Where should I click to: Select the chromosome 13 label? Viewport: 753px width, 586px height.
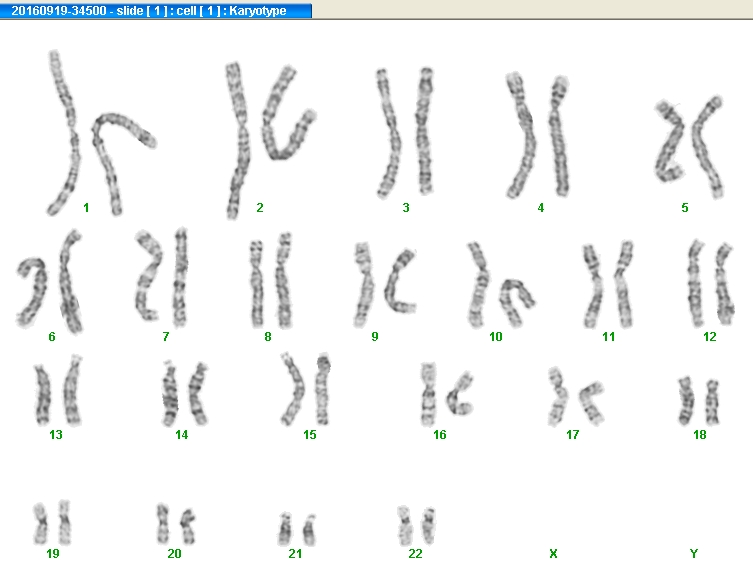56,435
